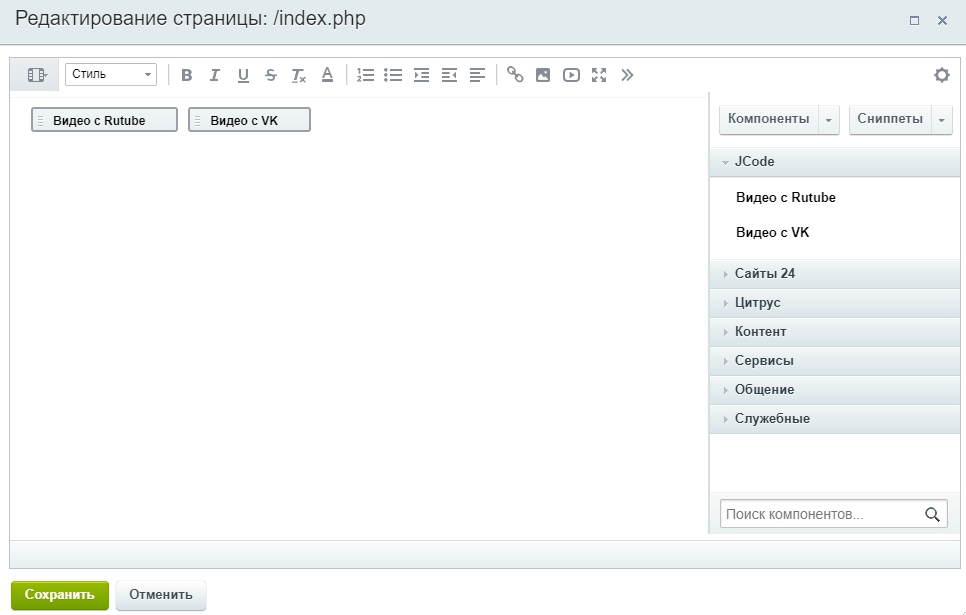
Task: Insert an image
Action: (543, 75)
